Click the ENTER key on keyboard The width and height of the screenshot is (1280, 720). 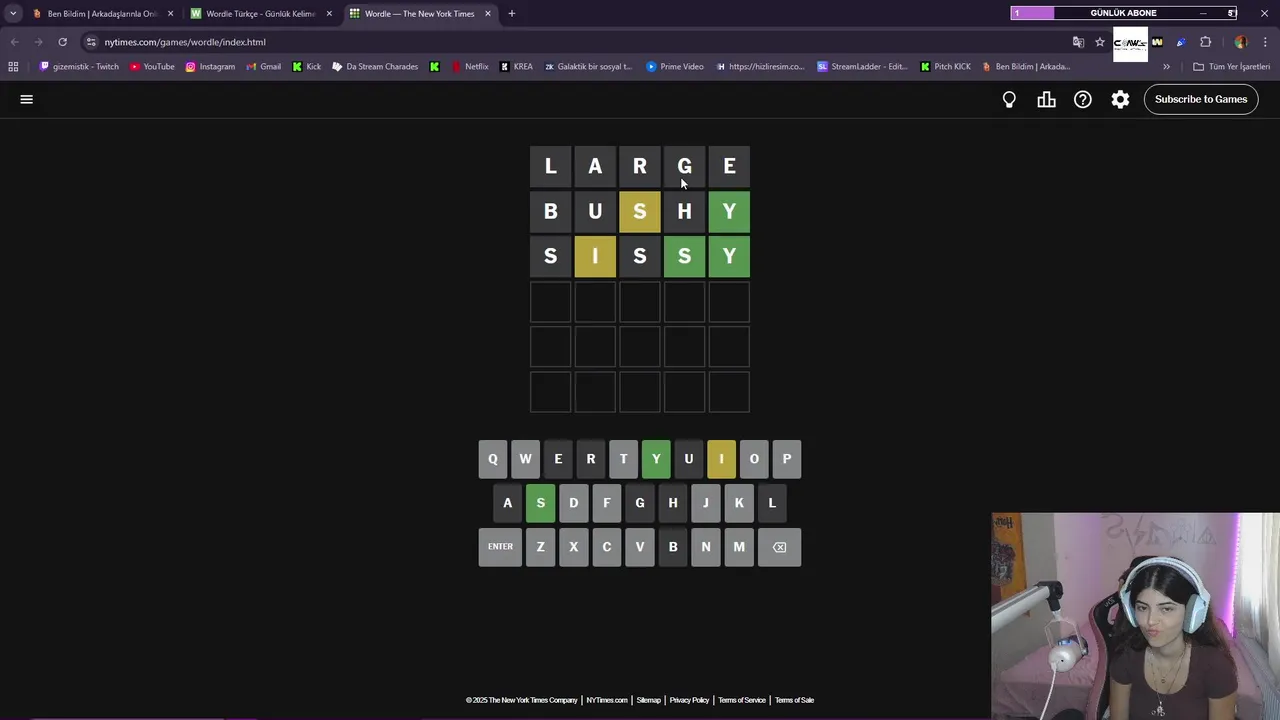[x=500, y=547]
